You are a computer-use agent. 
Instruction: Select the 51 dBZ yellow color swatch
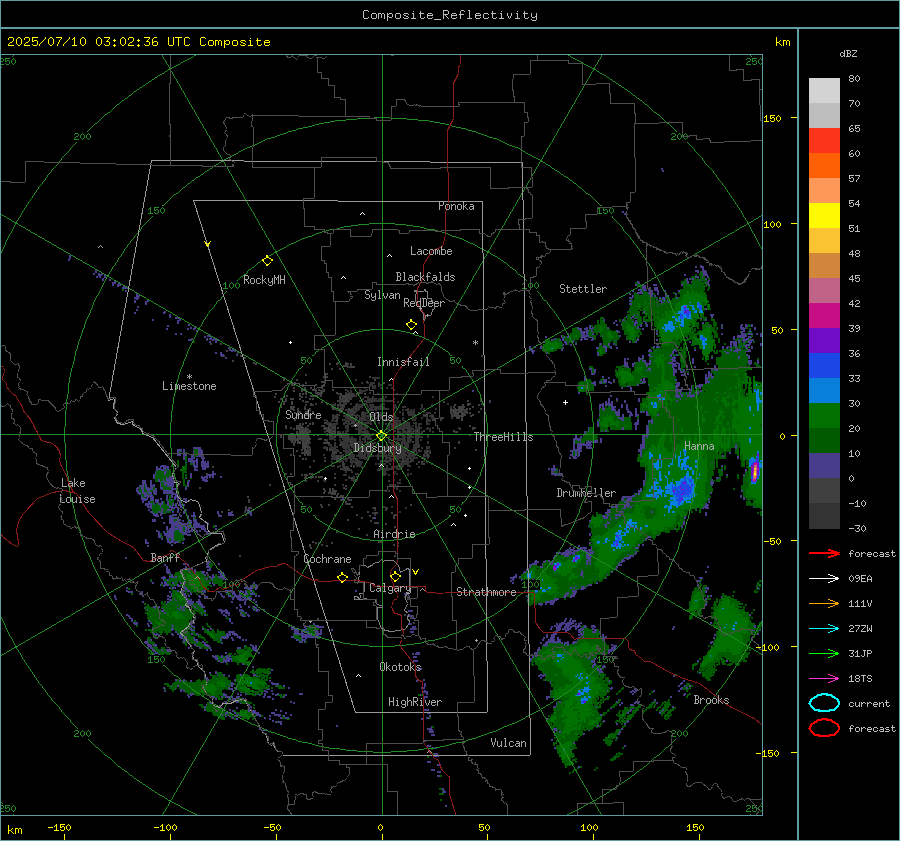pos(824,215)
